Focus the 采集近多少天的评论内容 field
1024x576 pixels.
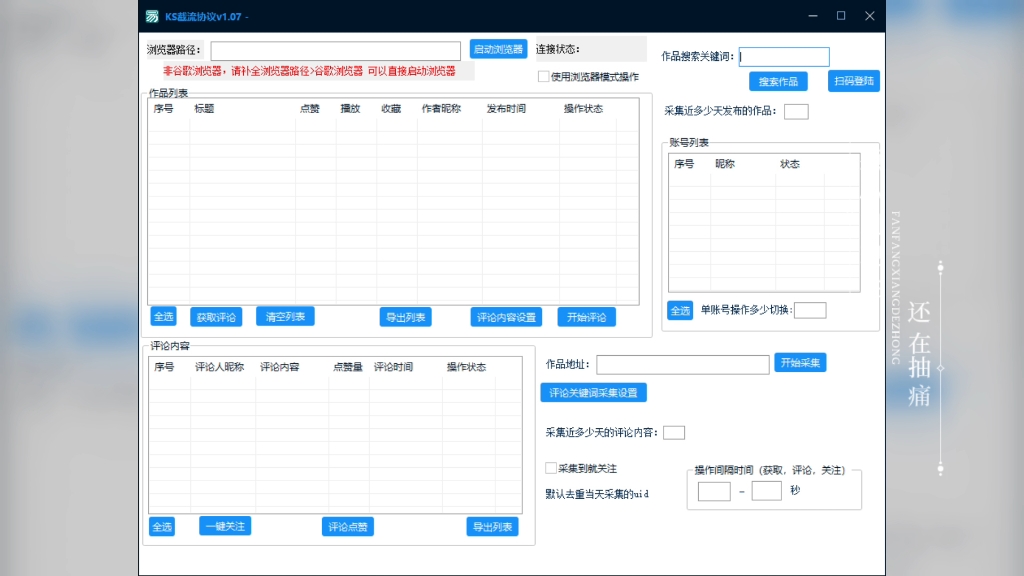coord(674,432)
